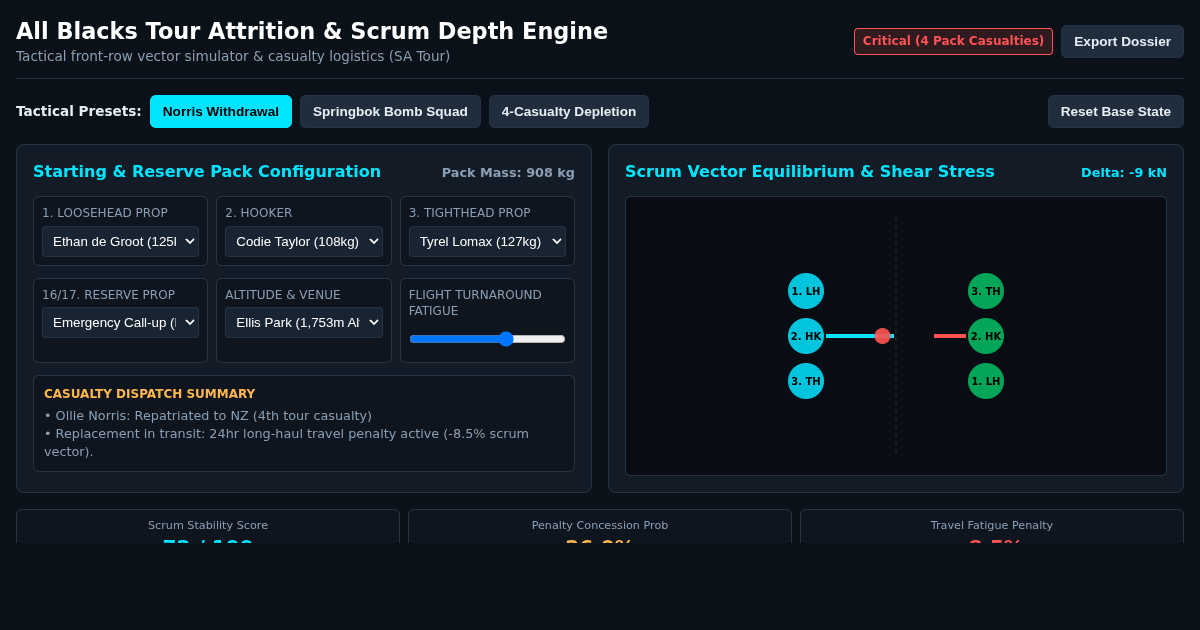Open the Altitude & Venue dropdown

(304, 322)
